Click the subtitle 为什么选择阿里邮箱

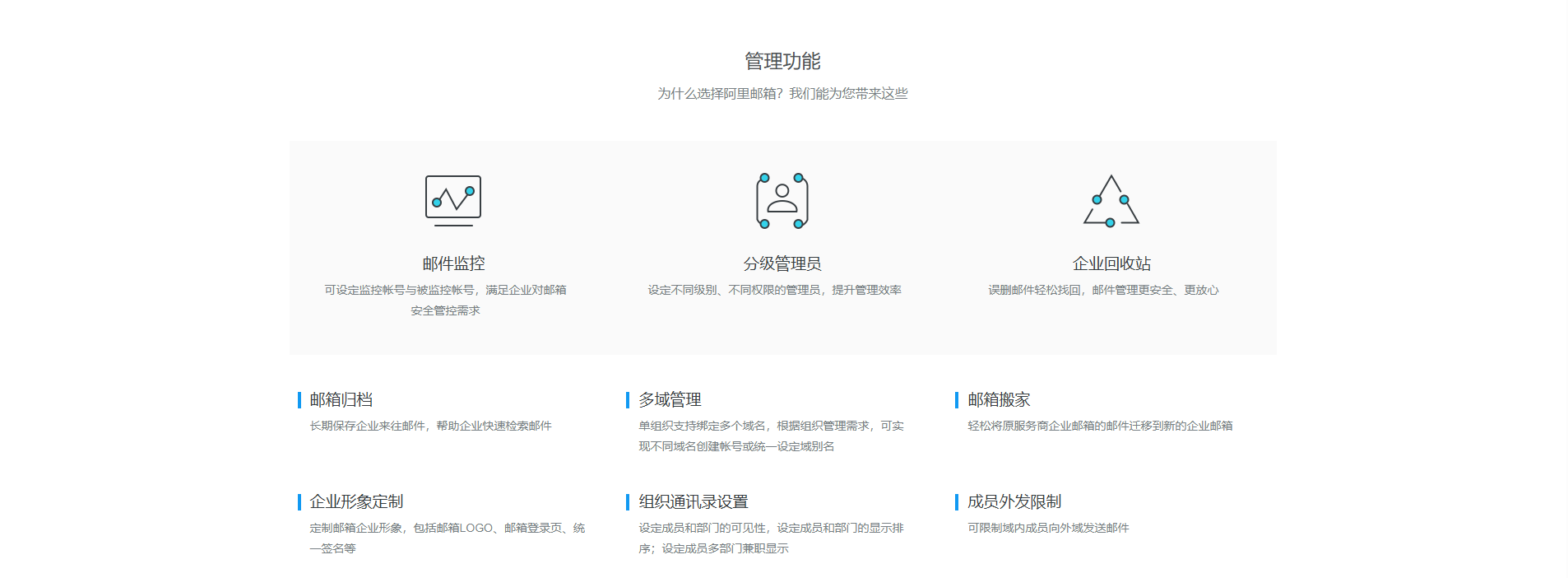[782, 94]
